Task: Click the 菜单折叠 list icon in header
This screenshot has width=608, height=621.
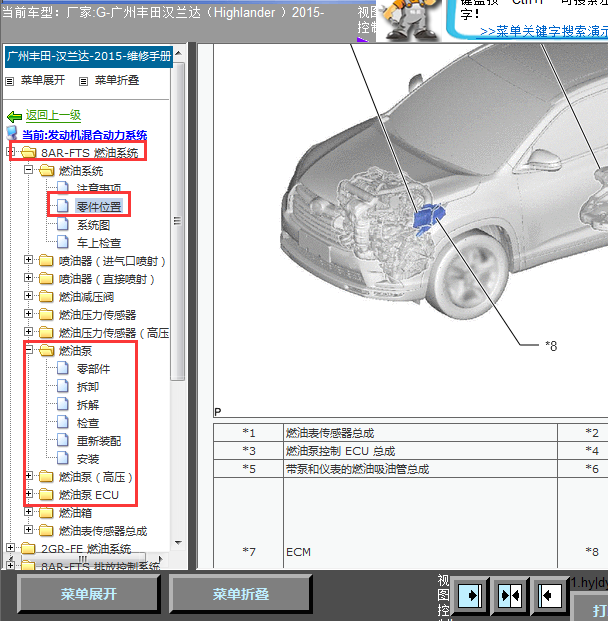Action: [x=83, y=81]
